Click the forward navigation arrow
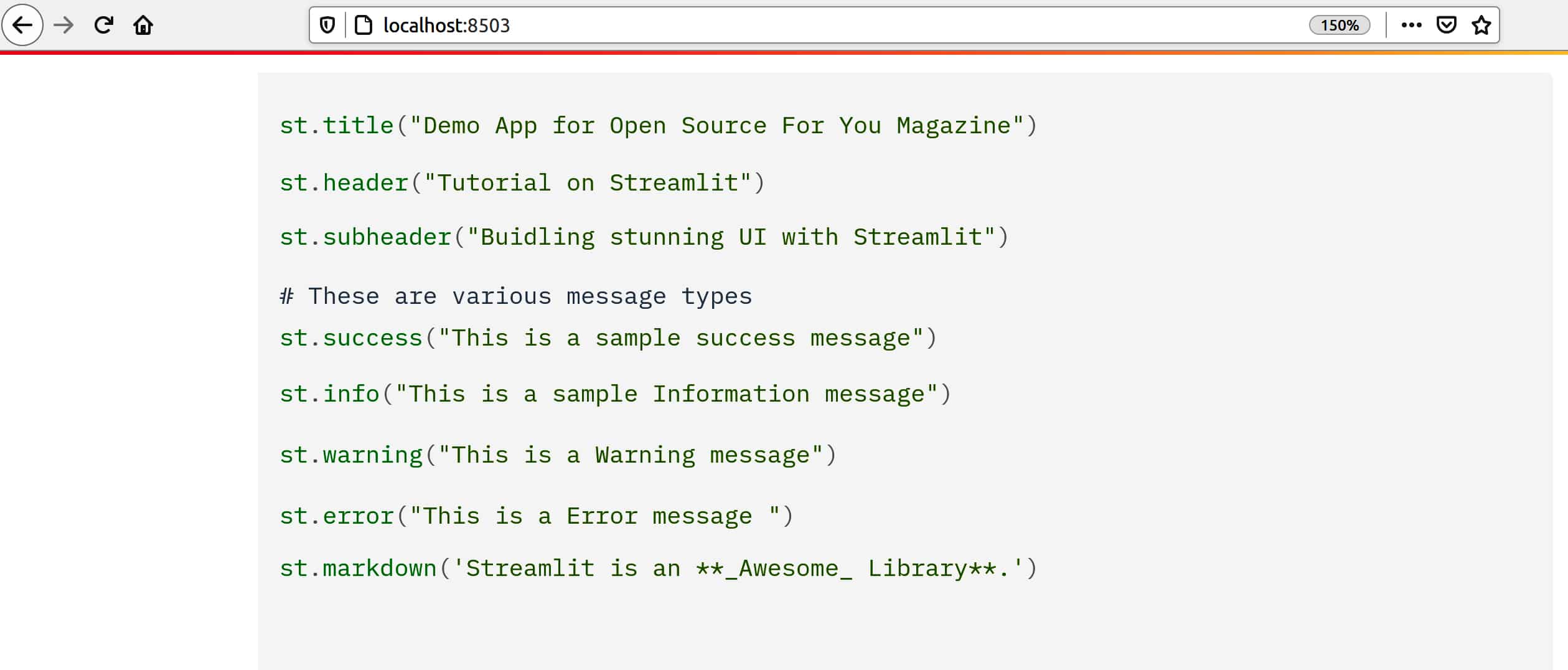Viewport: 1568px width, 670px height. [x=63, y=26]
